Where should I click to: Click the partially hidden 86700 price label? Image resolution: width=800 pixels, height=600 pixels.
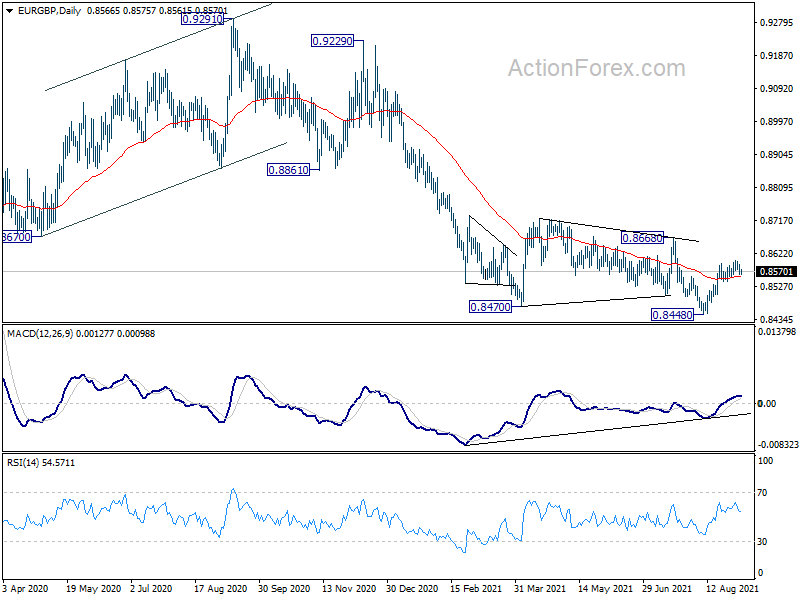pyautogui.click(x=17, y=237)
